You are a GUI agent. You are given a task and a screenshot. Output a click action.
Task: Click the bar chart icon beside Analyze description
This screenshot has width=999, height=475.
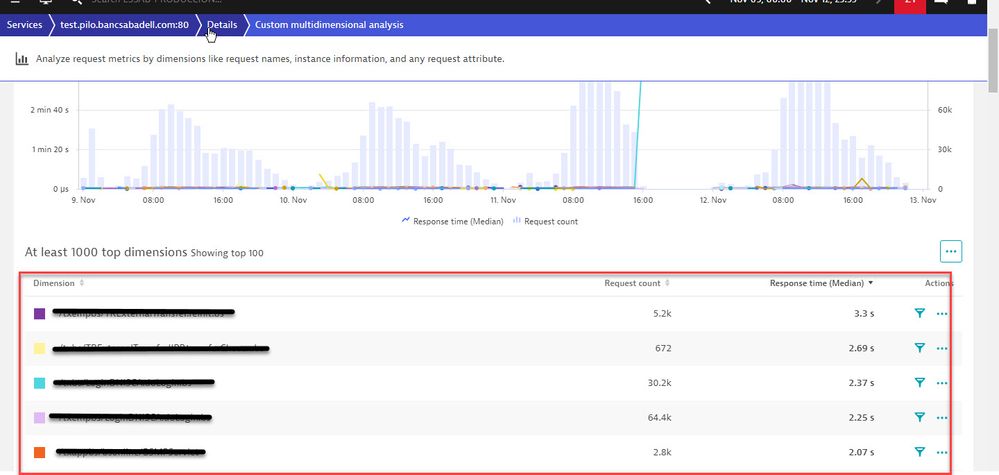22,59
